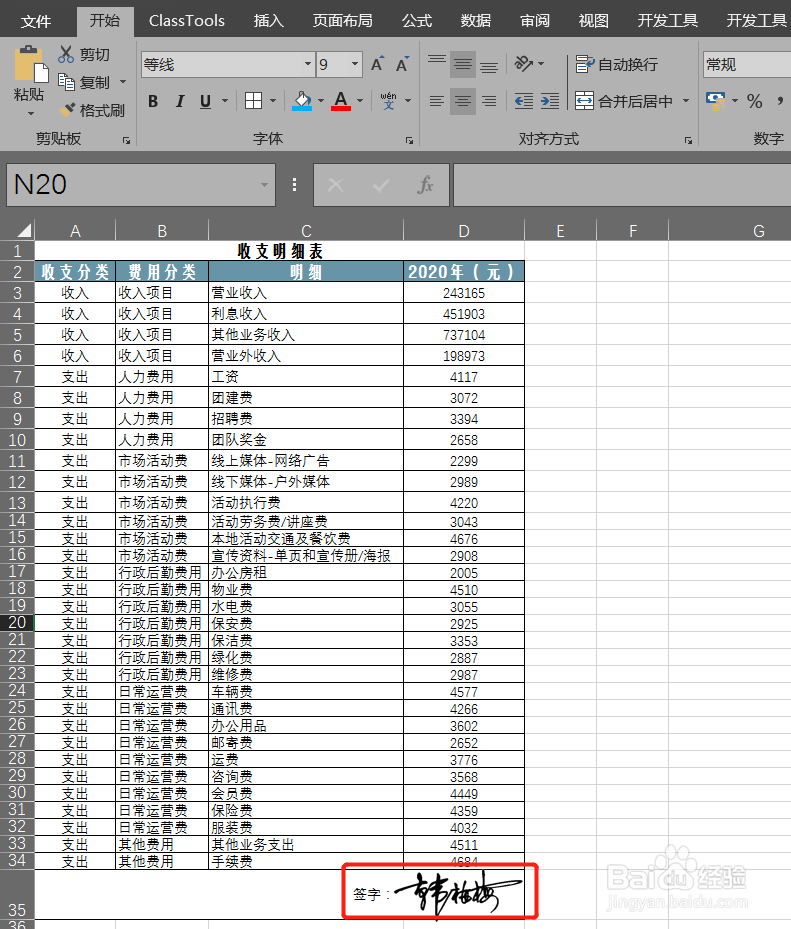The width and height of the screenshot is (791, 929).
Task: Open the 文件 file menu
Action: 36,21
